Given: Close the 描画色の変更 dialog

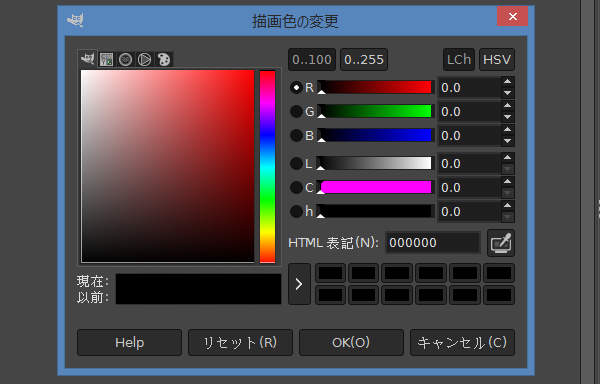Looking at the screenshot, I should (x=512, y=16).
